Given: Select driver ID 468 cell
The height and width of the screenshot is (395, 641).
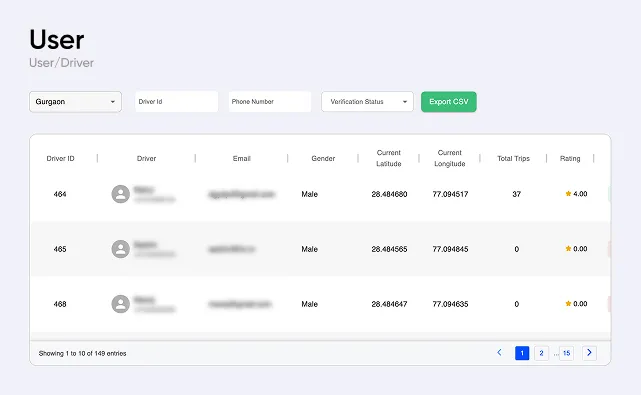Looking at the screenshot, I should coord(60,304).
